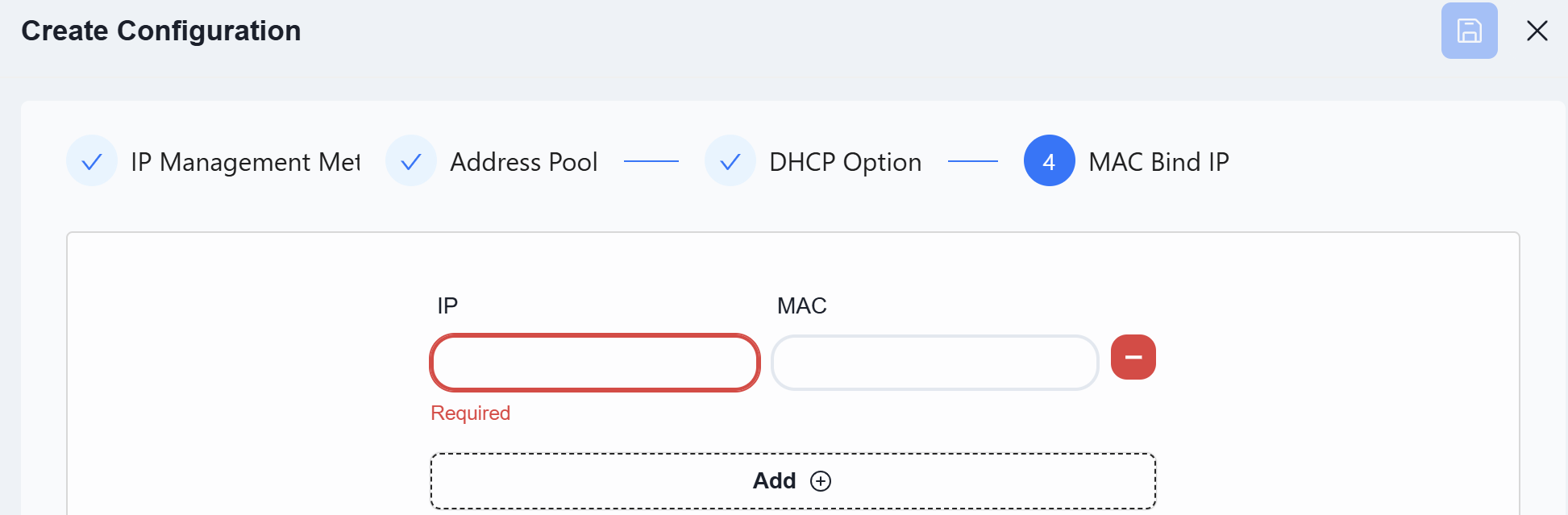
Task: Go to the Address Pool step label
Action: pos(524,162)
